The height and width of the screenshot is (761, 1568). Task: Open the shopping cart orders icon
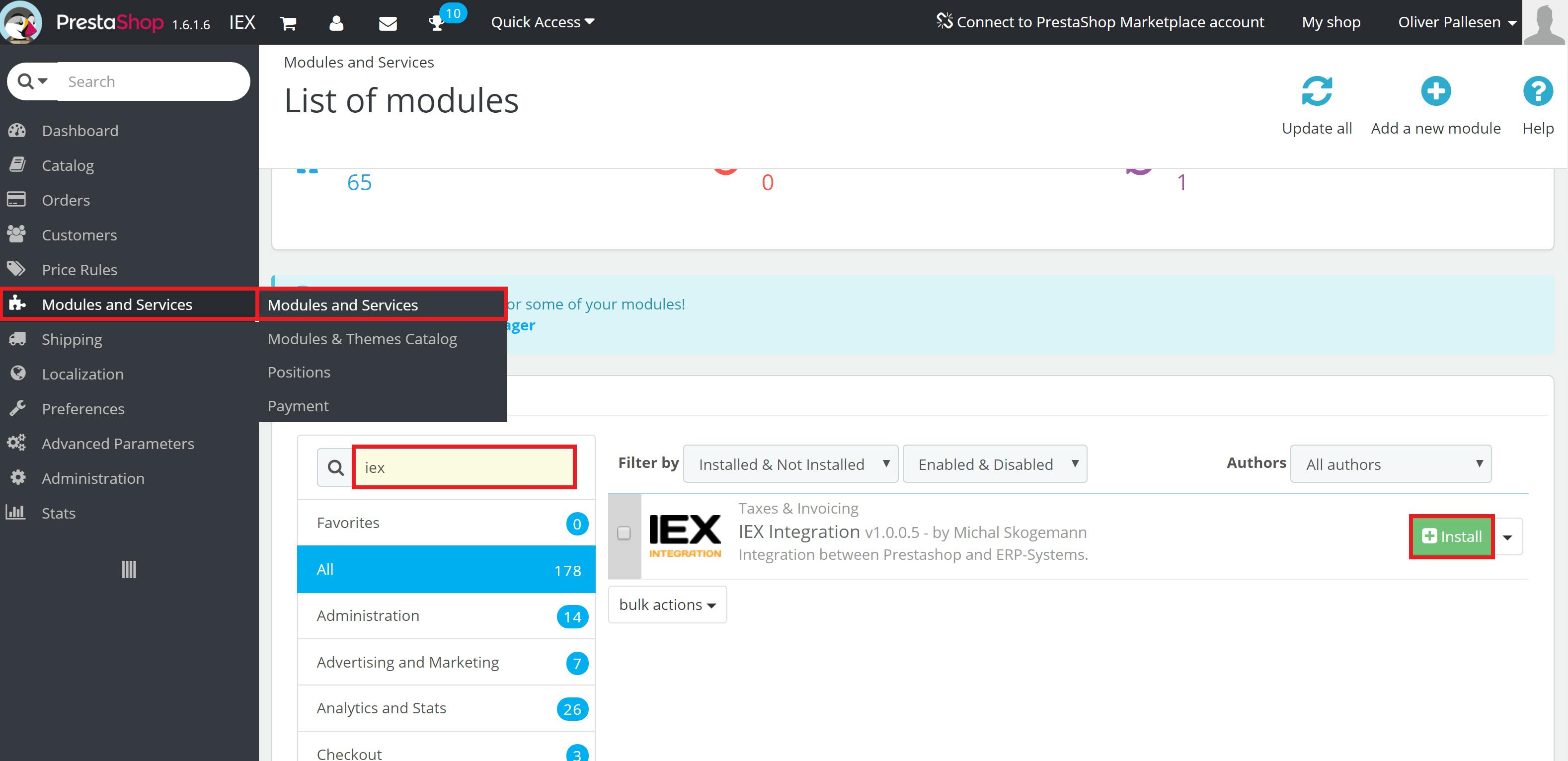point(288,23)
